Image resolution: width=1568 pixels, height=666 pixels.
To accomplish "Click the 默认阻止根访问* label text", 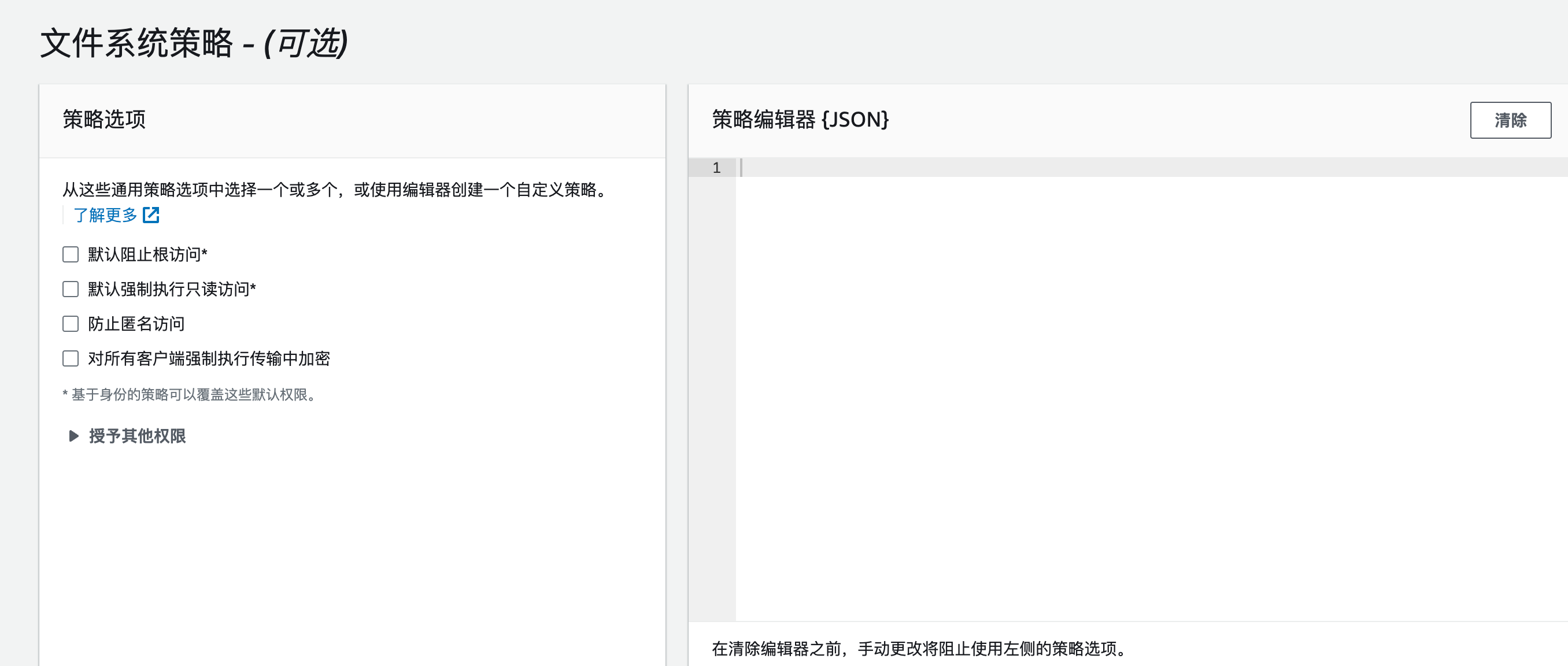I will [x=147, y=254].
